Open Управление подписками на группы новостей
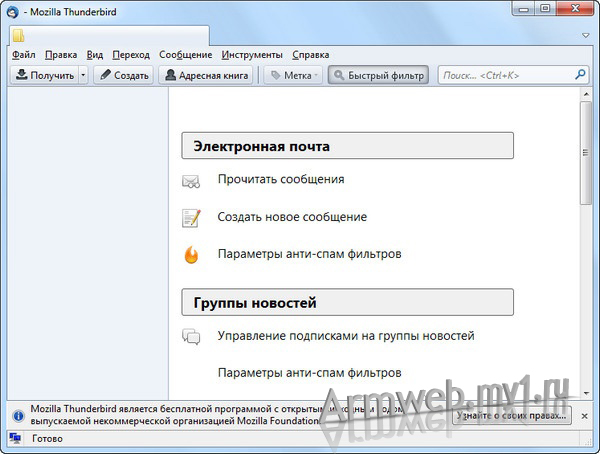The image size is (600, 454). 346,336
